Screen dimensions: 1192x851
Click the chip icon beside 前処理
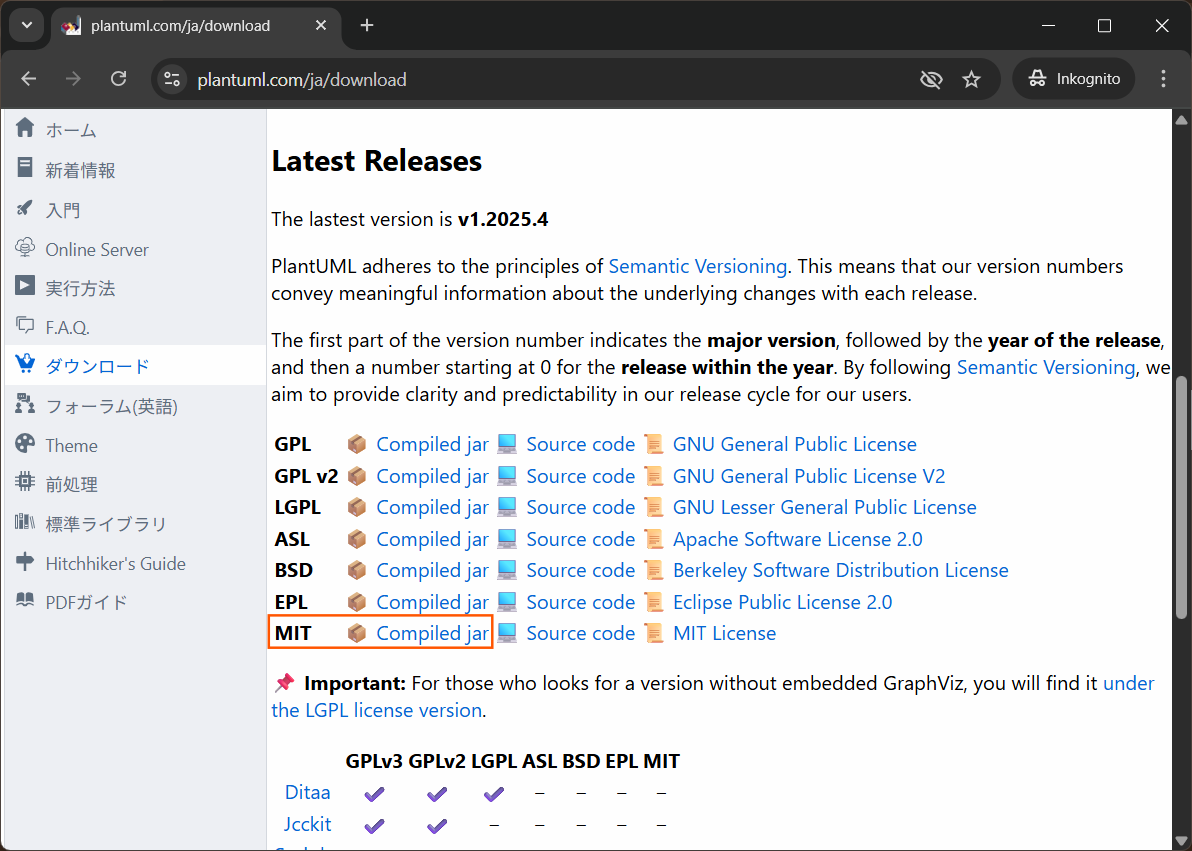(25, 482)
